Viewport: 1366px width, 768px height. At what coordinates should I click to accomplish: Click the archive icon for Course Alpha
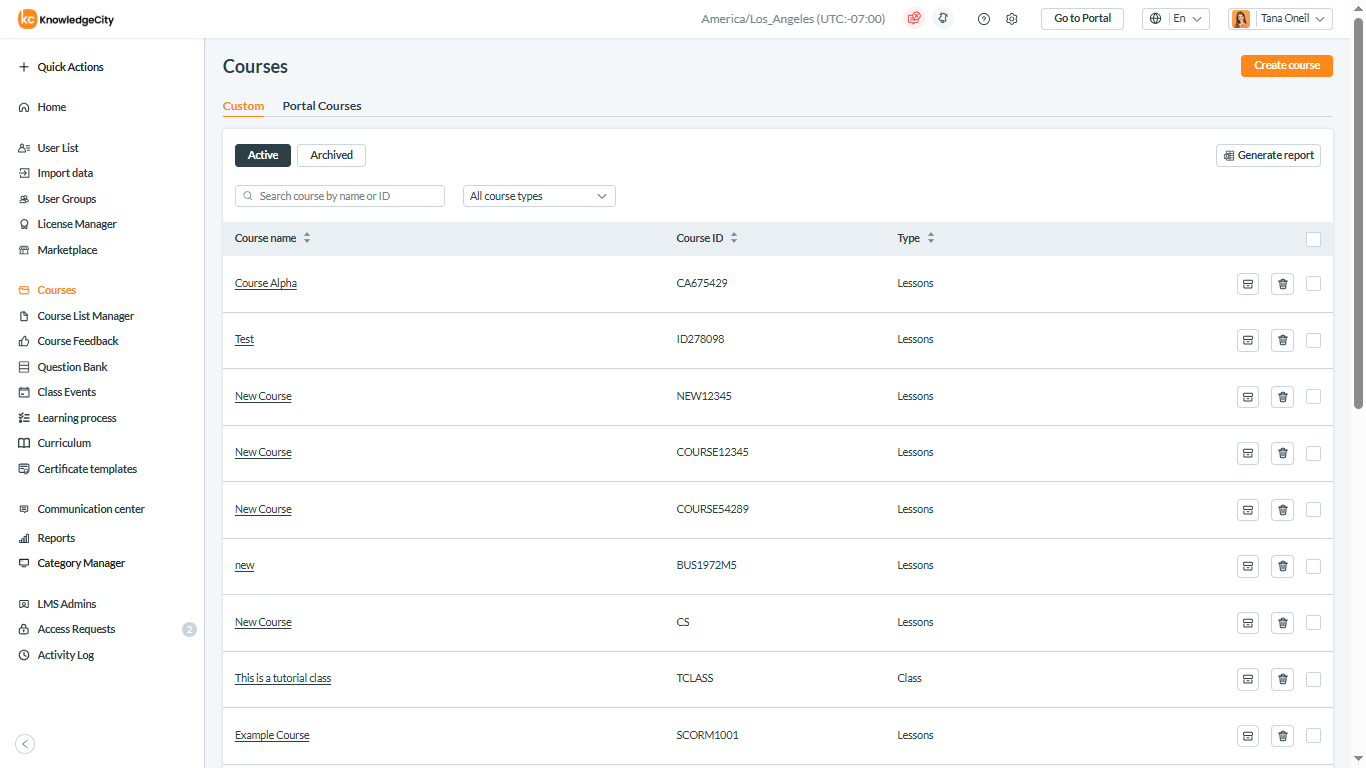[x=1247, y=284]
